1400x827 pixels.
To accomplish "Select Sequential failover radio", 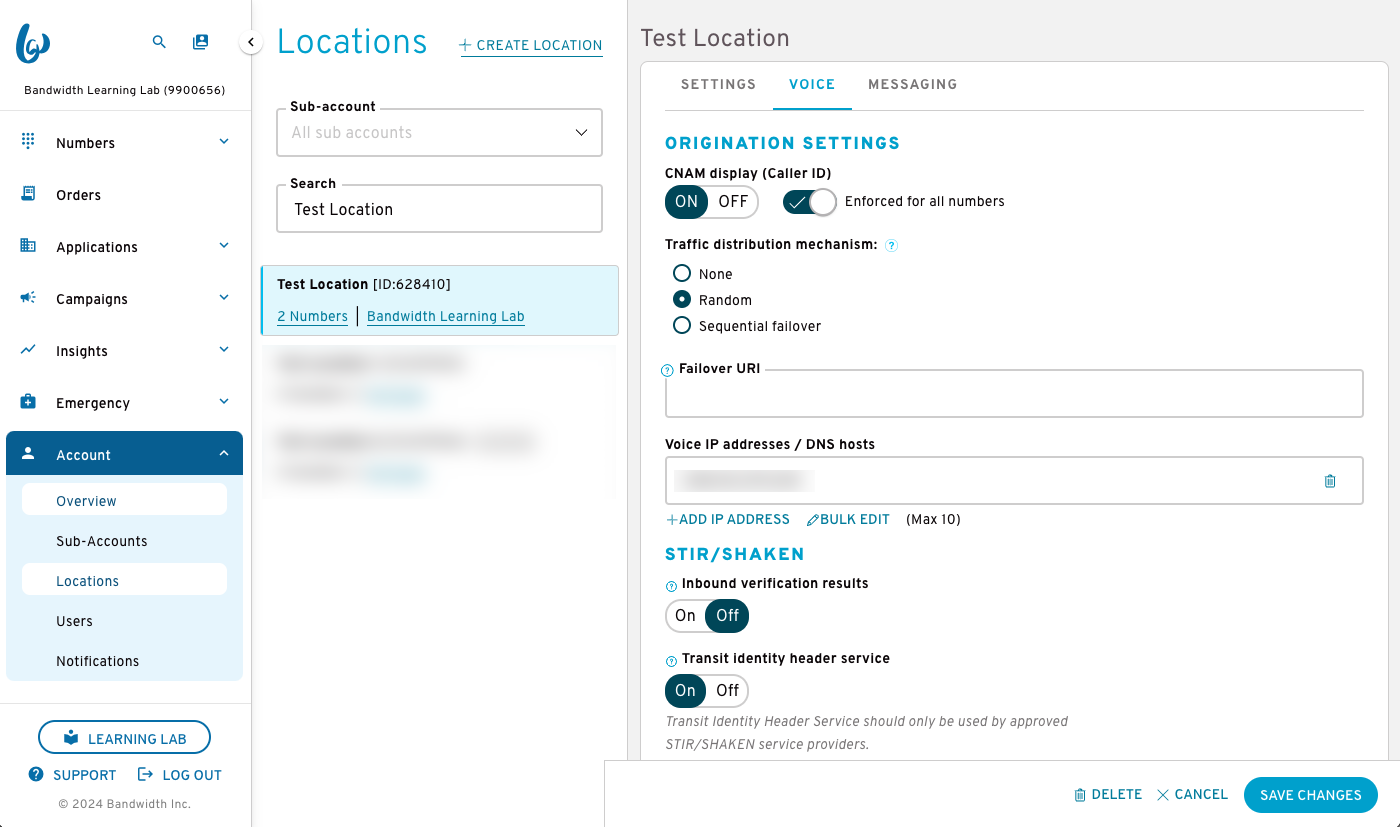I will pos(682,325).
